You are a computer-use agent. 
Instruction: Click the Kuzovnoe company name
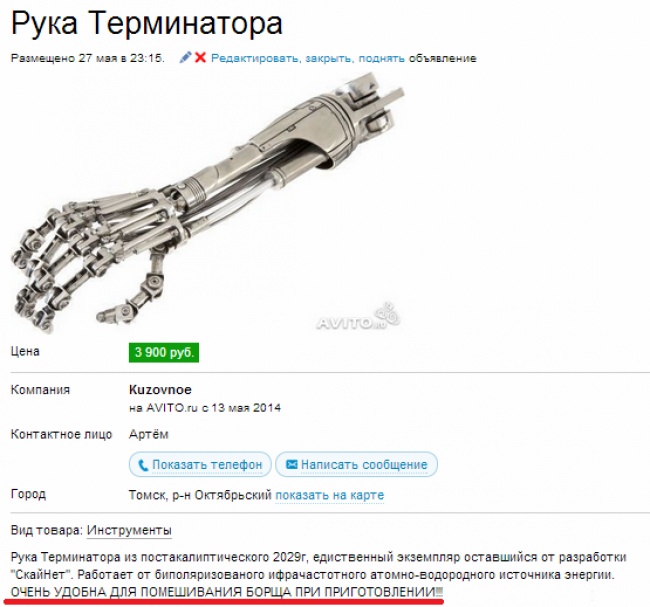160,390
